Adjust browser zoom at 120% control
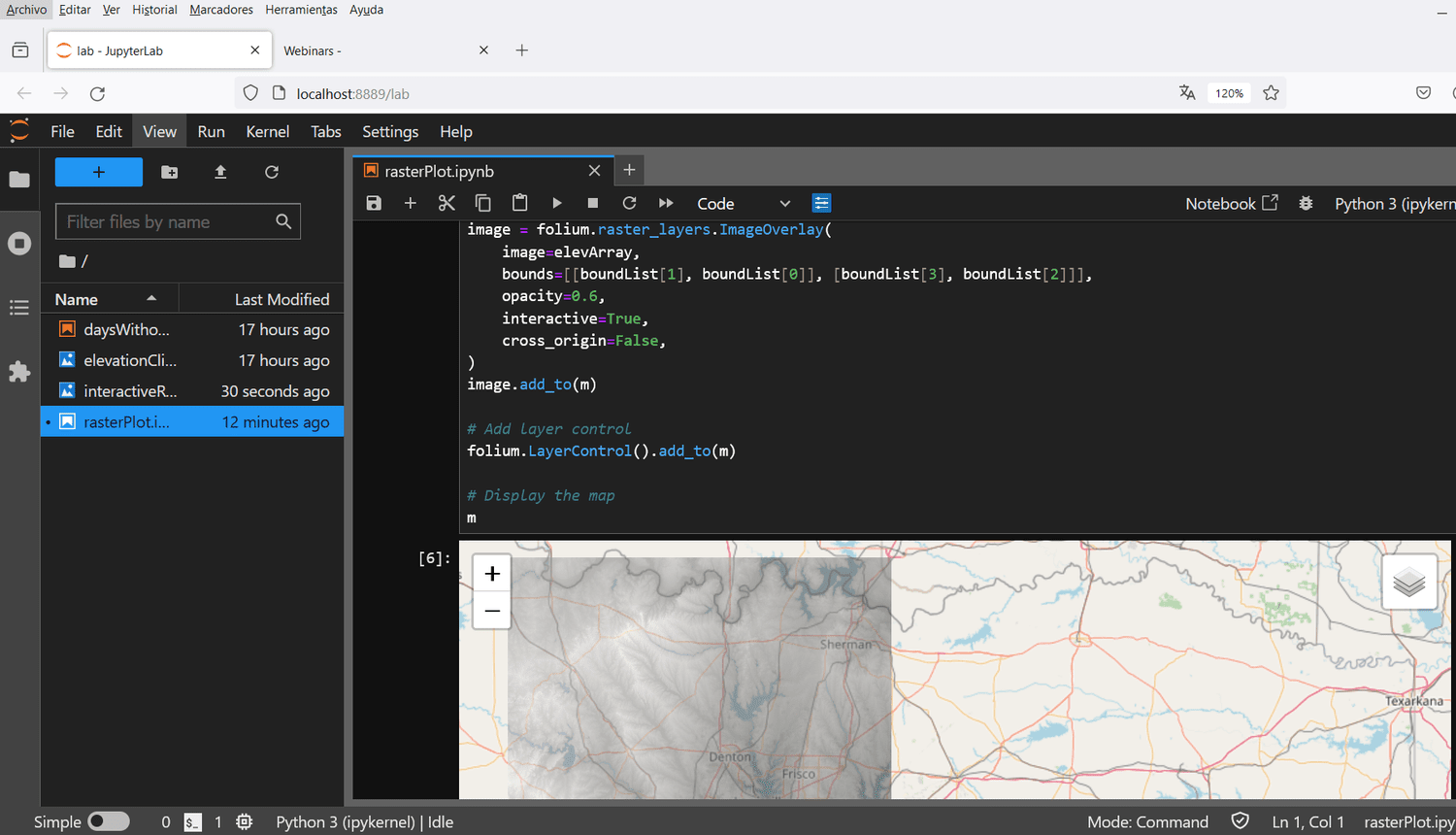 tap(1228, 92)
